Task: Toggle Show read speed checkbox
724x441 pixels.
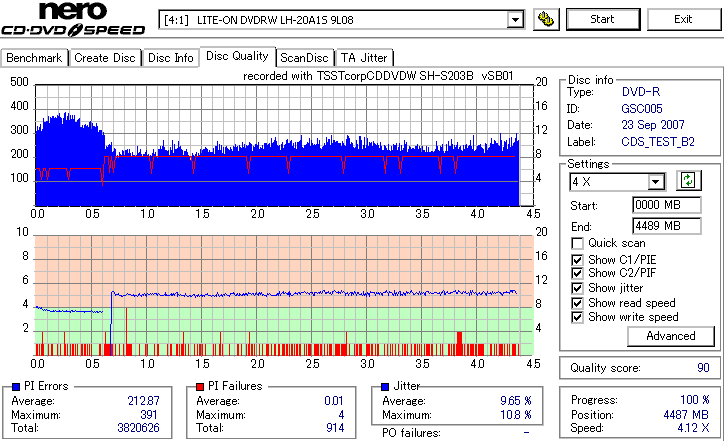Action: coord(577,303)
